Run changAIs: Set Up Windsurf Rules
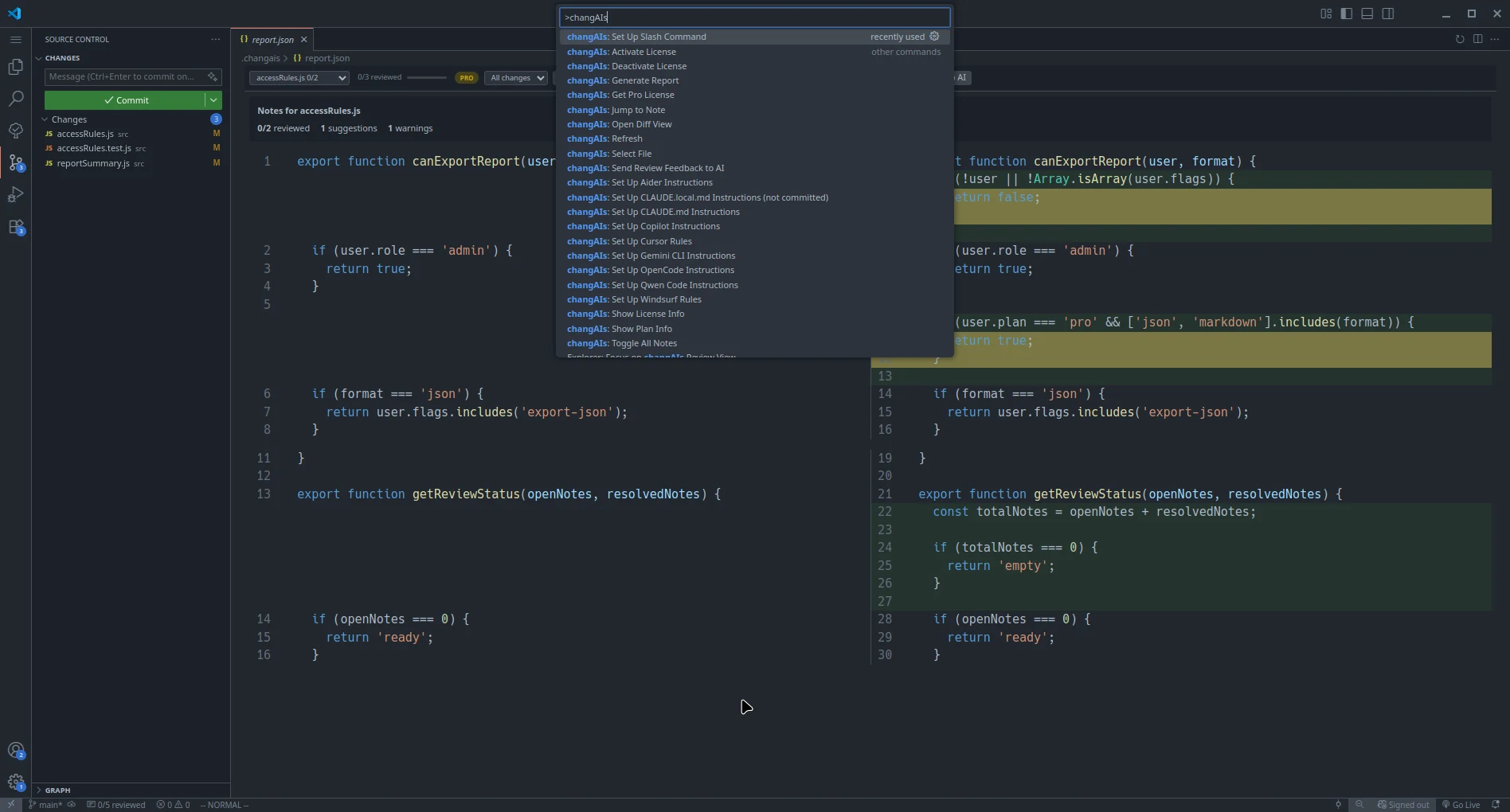The height and width of the screenshot is (812, 1510). [x=754, y=299]
